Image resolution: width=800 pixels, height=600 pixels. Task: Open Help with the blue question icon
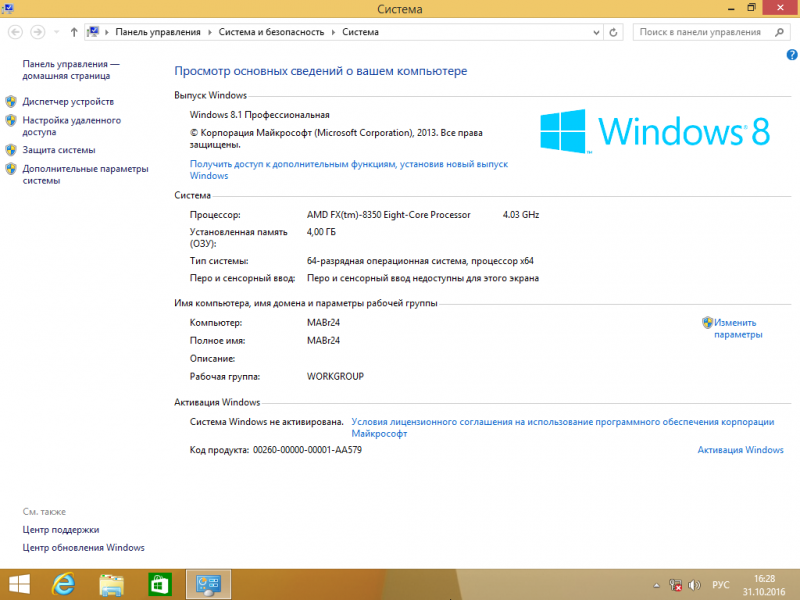(x=792, y=55)
